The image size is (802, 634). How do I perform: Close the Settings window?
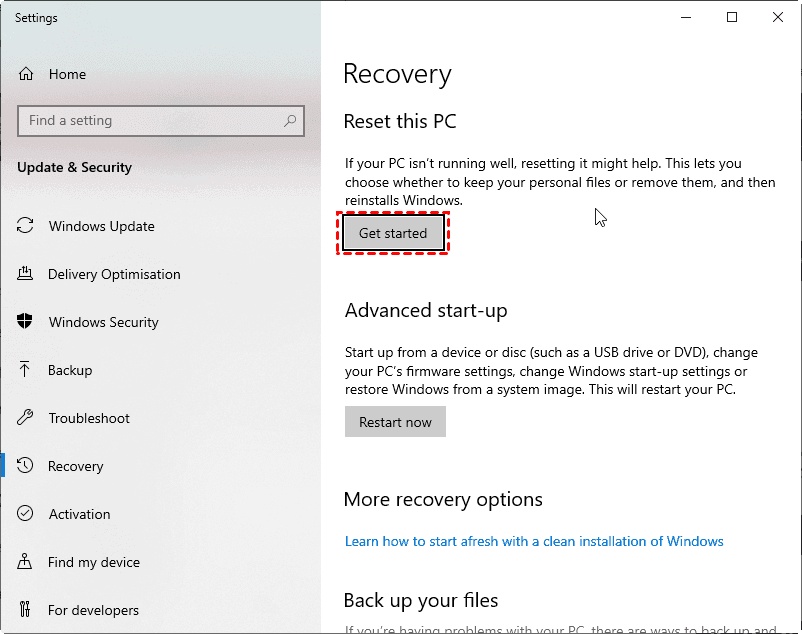pos(778,17)
